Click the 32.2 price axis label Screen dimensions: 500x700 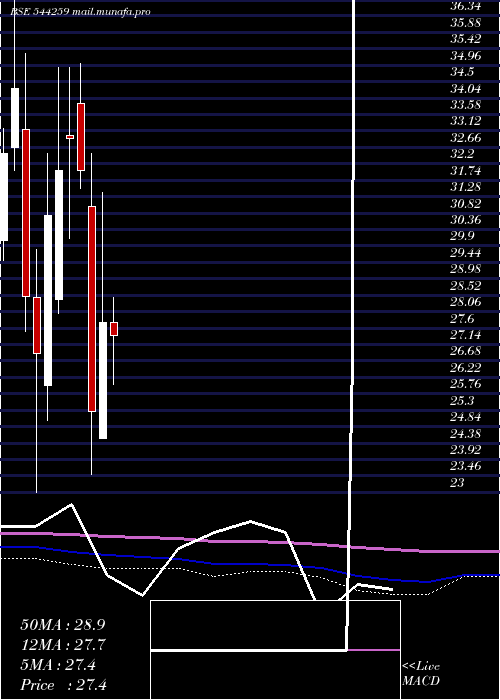click(x=462, y=154)
